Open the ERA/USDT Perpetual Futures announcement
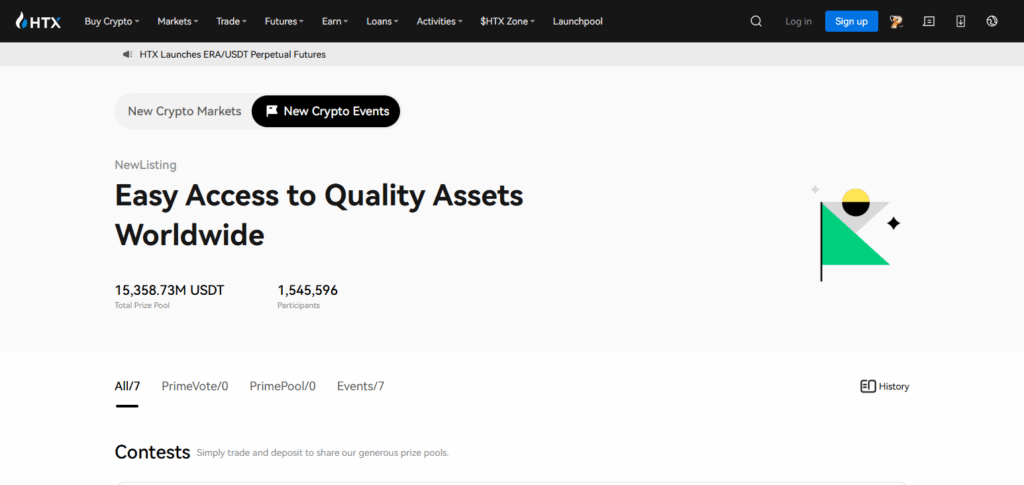The image size is (1024, 485). click(232, 55)
